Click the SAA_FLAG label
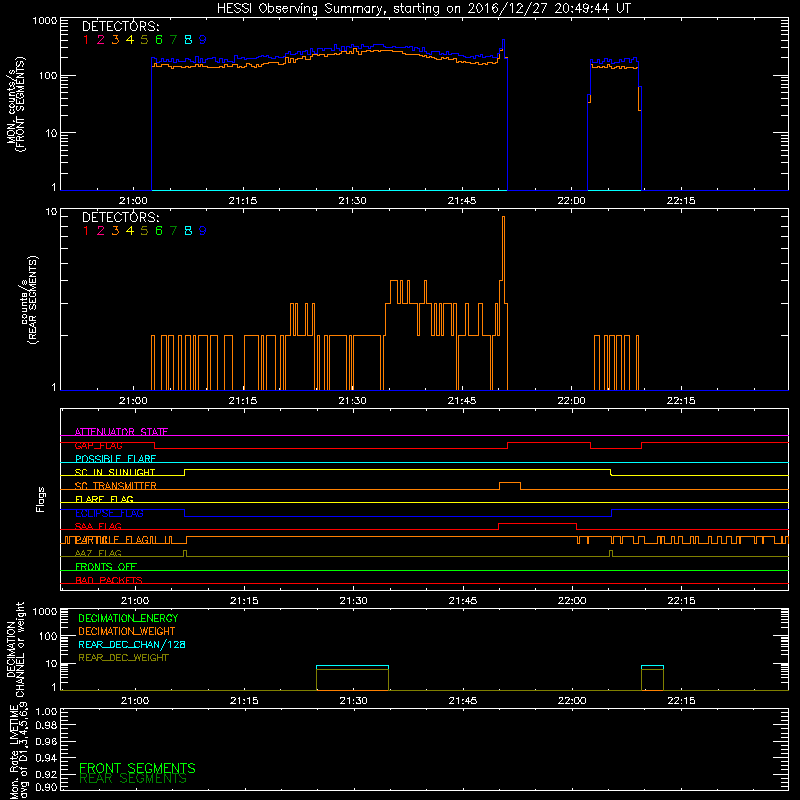Screen dimensions: 800x800 tap(98, 526)
